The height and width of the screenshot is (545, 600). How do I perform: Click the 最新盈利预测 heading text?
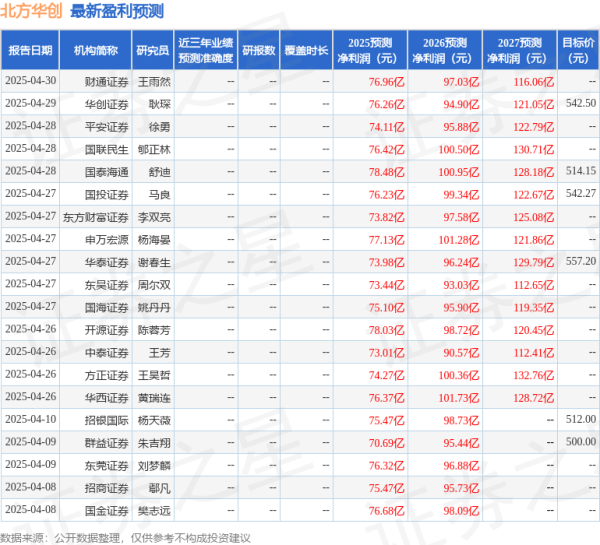coord(117,12)
